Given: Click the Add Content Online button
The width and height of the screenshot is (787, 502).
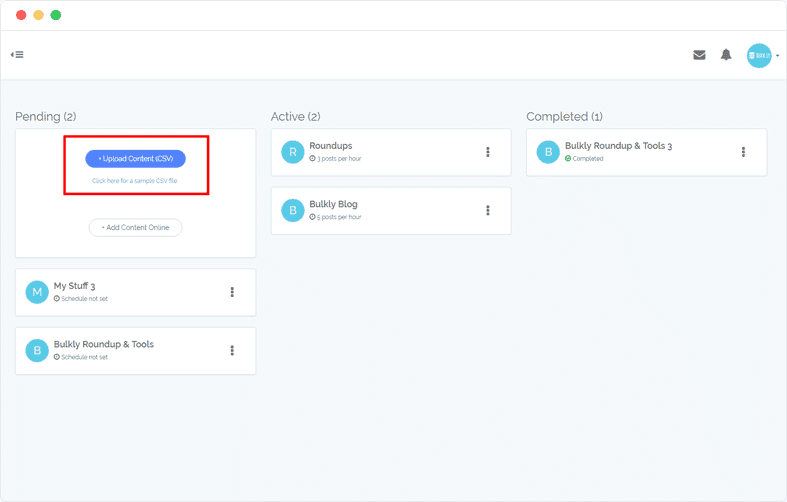Looking at the screenshot, I should point(135,228).
